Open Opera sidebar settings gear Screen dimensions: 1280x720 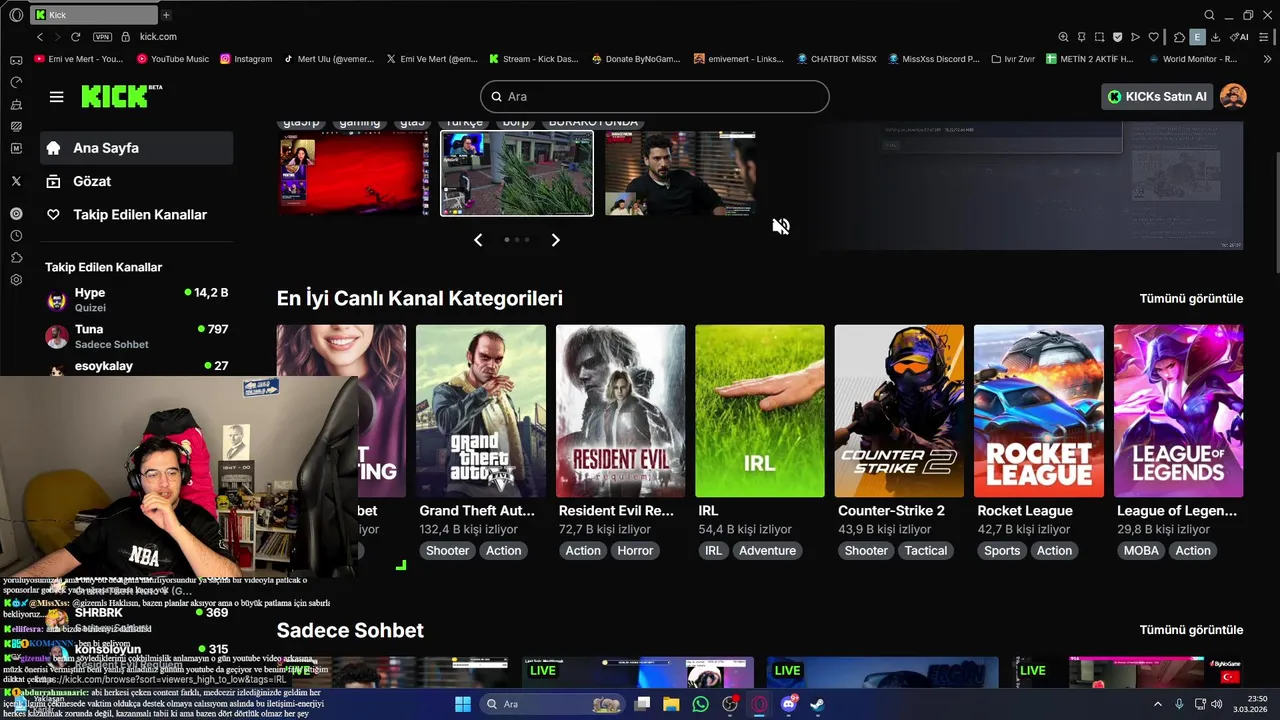tap(16, 280)
